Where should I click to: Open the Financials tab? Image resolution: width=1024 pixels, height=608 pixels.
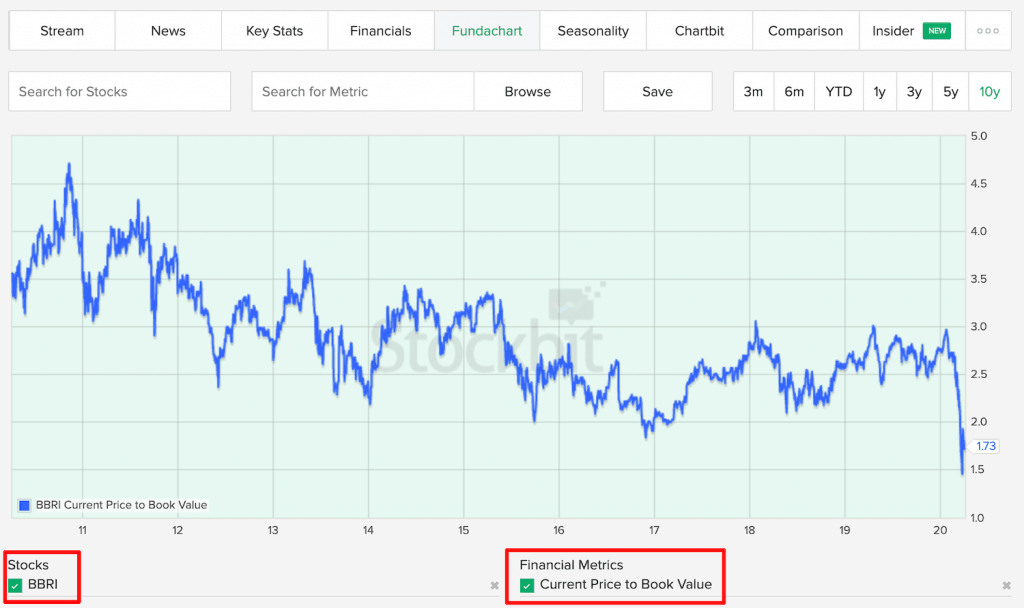381,31
